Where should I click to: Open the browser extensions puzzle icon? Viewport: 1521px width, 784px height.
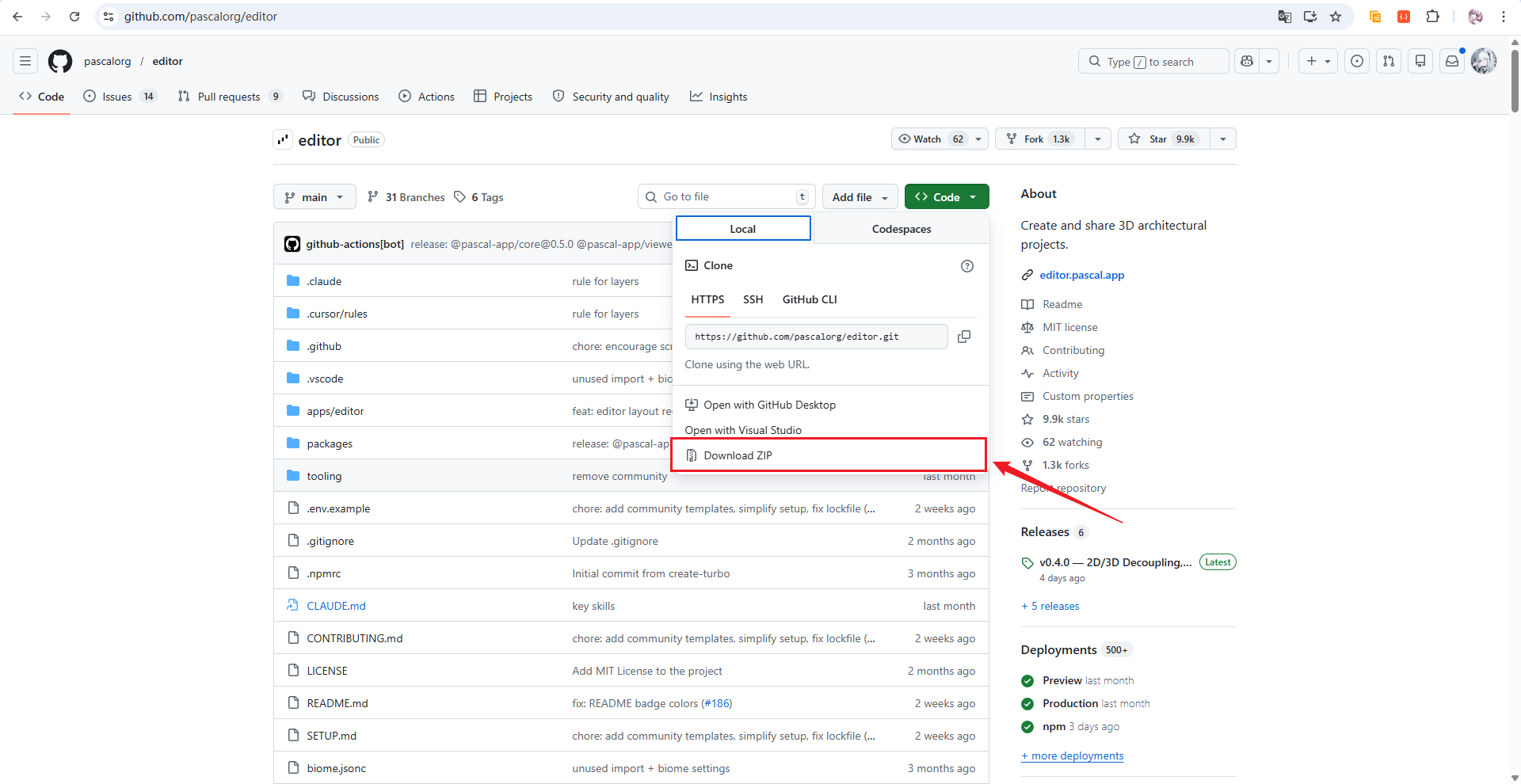tap(1432, 17)
